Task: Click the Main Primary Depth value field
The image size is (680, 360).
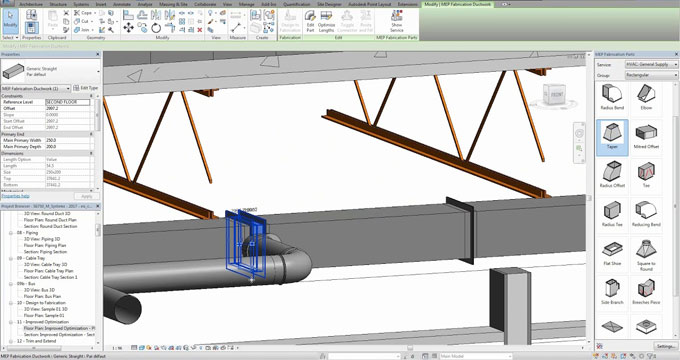Action: 68,147
